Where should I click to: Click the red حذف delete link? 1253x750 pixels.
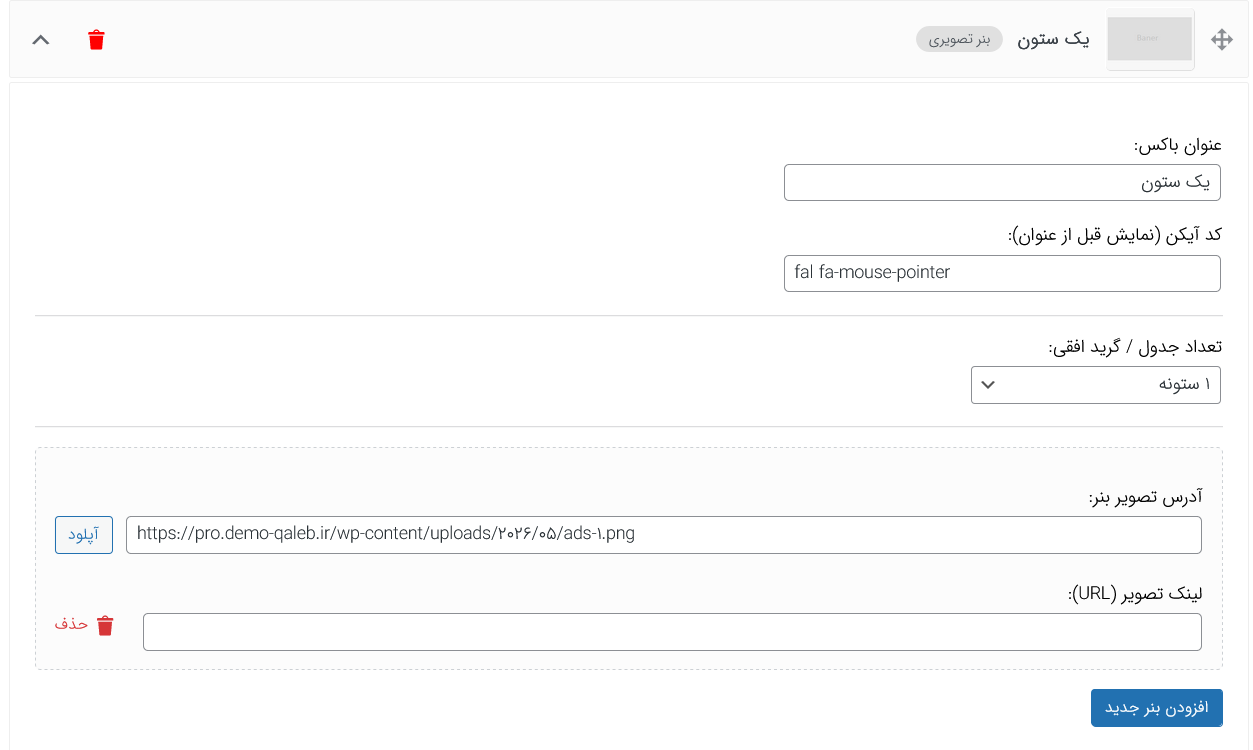click(84, 625)
